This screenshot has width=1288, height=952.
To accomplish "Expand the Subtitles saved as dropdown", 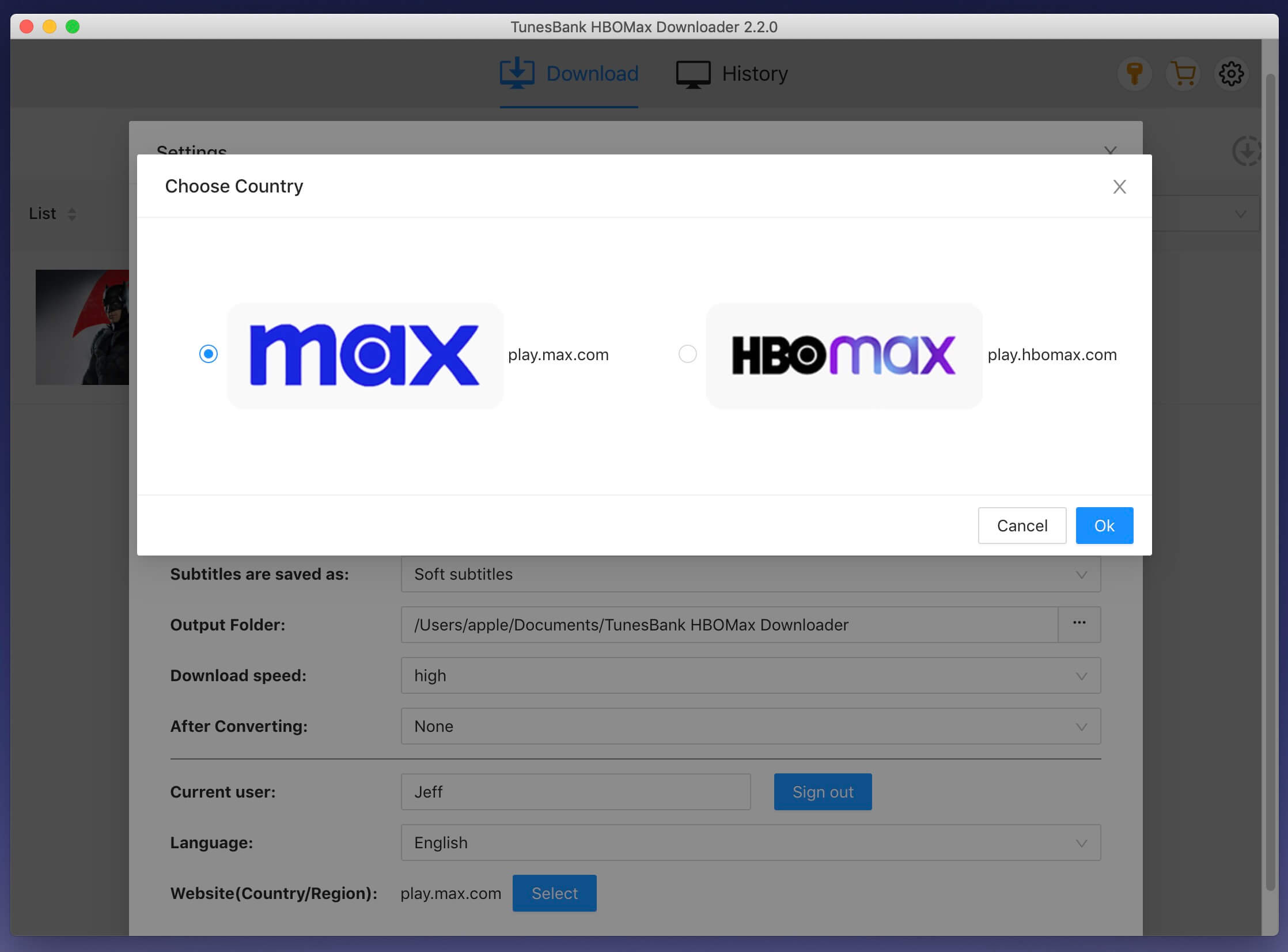I will click(751, 574).
